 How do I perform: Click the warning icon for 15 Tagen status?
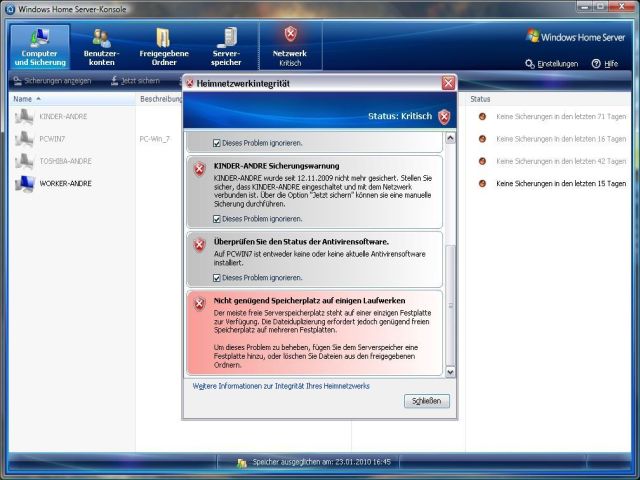[482, 184]
